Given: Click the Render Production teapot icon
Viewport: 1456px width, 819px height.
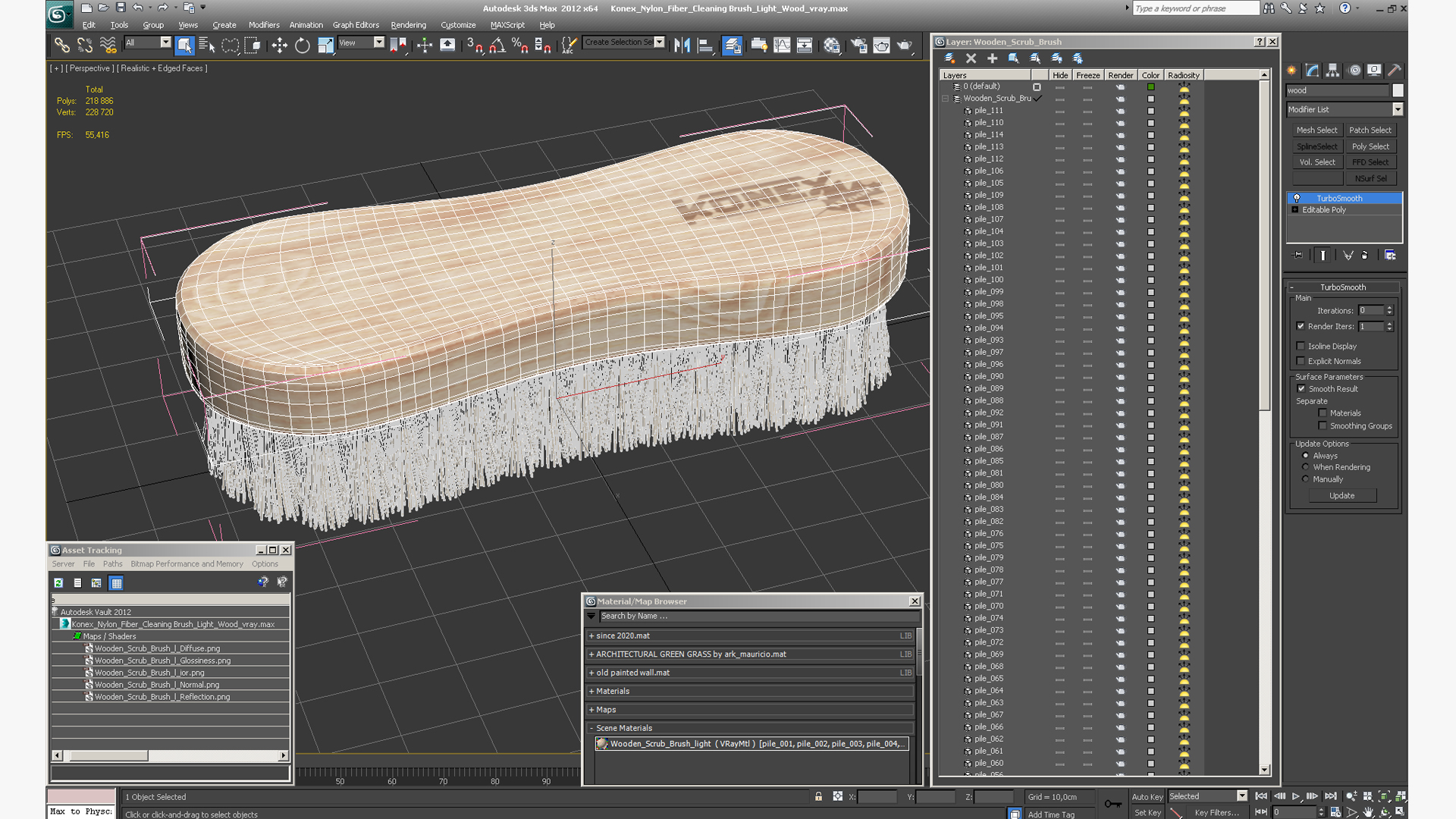Looking at the screenshot, I should pos(904,45).
